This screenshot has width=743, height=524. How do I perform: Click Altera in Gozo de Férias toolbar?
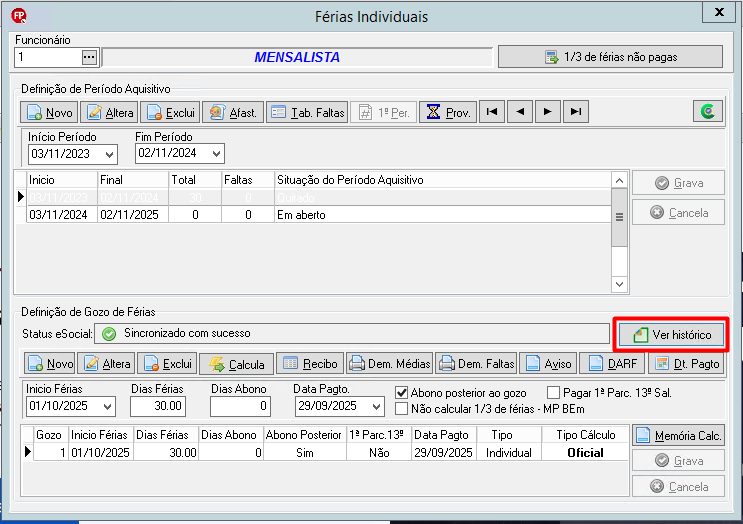[107, 364]
